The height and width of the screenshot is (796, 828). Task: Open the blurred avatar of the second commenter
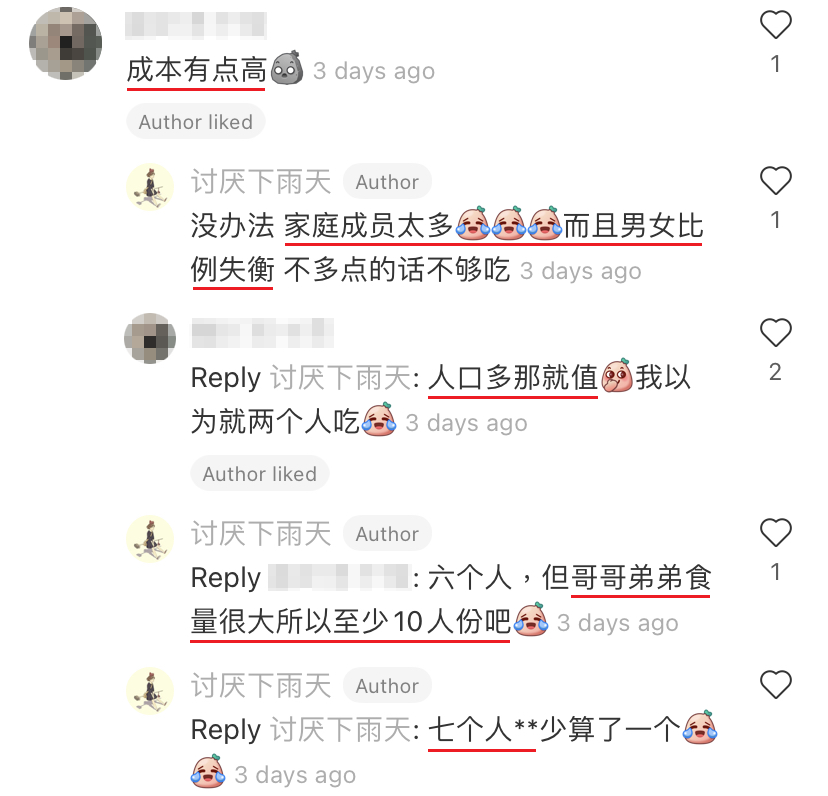tap(150, 338)
